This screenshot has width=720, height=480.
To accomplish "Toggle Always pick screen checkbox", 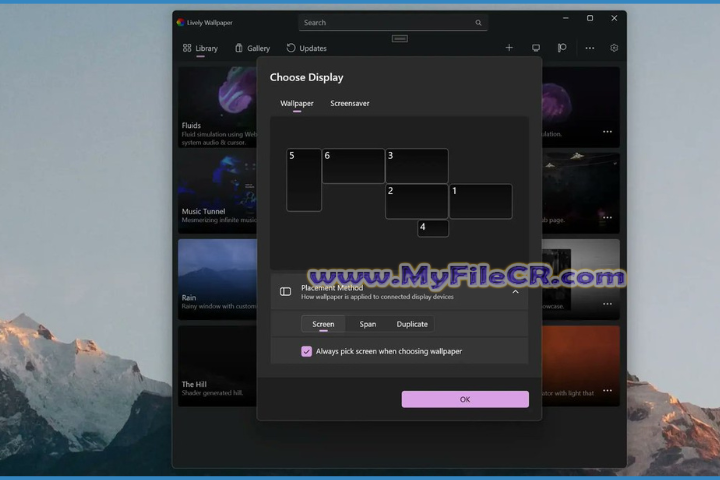I will tap(307, 351).
